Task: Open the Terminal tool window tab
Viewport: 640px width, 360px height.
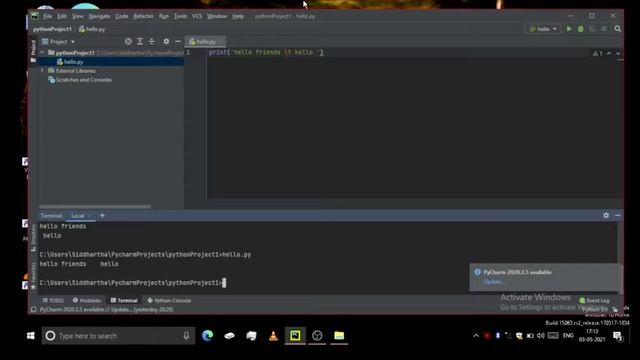Action: pyautogui.click(x=124, y=300)
